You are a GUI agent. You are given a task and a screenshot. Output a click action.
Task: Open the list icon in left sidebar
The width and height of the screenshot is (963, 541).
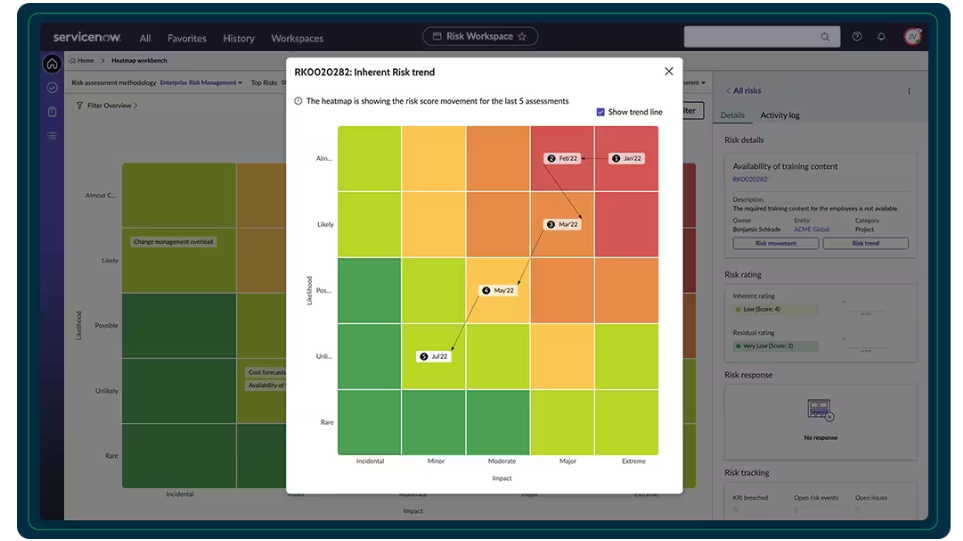[x=52, y=135]
